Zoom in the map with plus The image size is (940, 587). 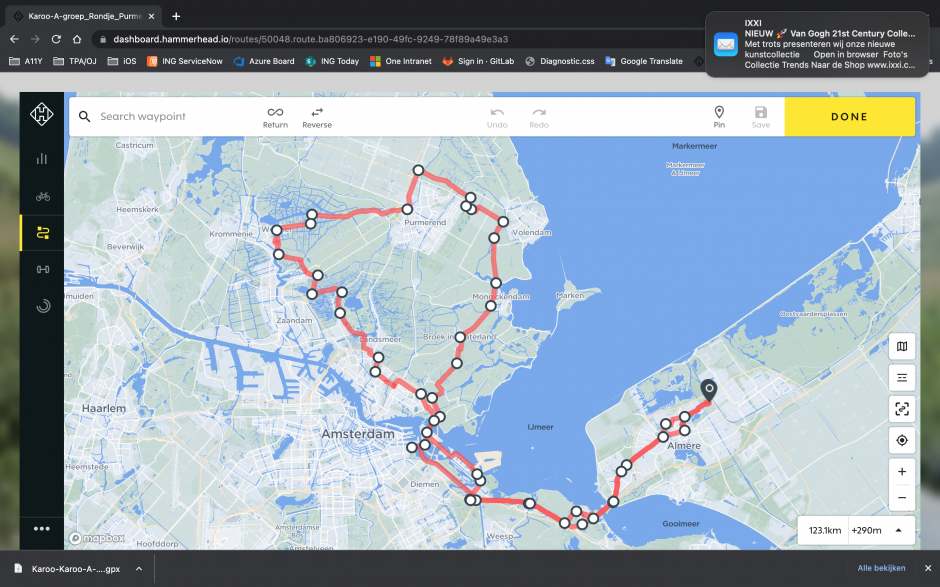902,472
